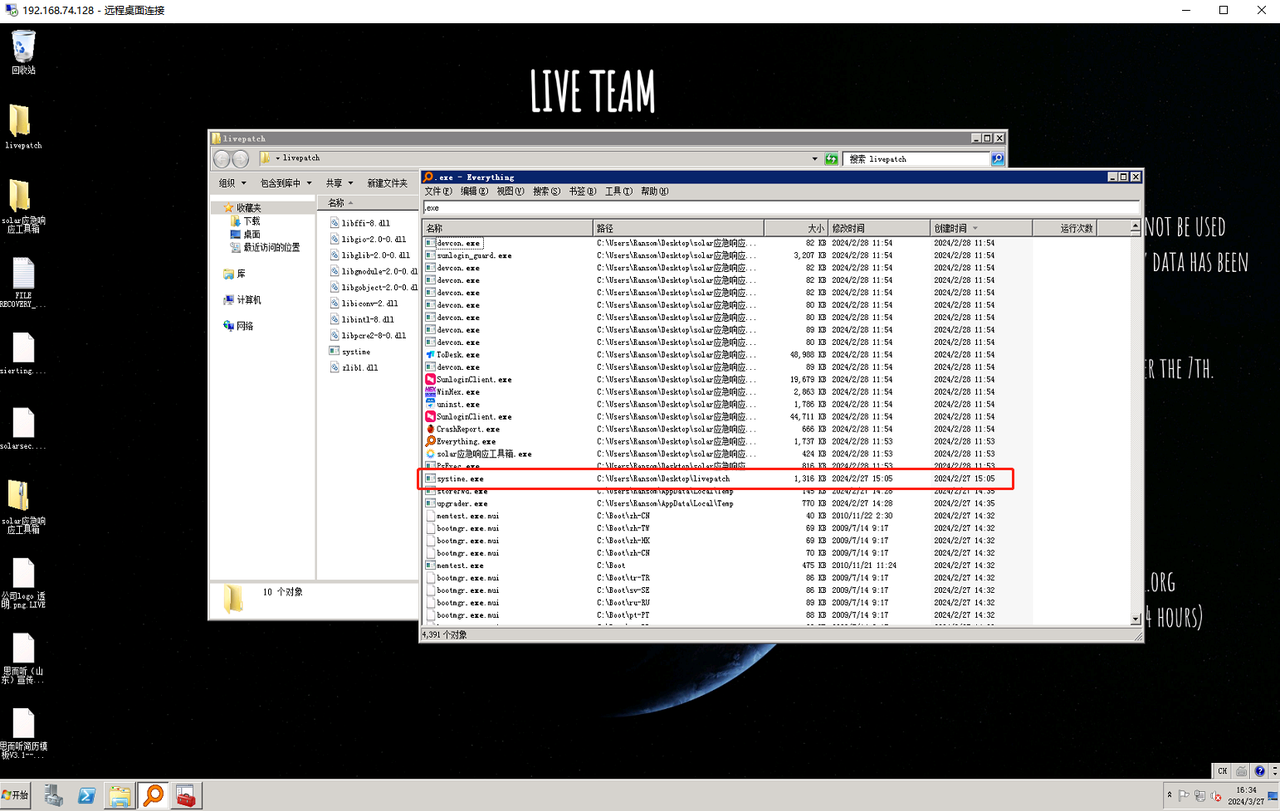This screenshot has width=1280, height=811.
Task: Click the 新建文件夹 button
Action: pyautogui.click(x=387, y=183)
